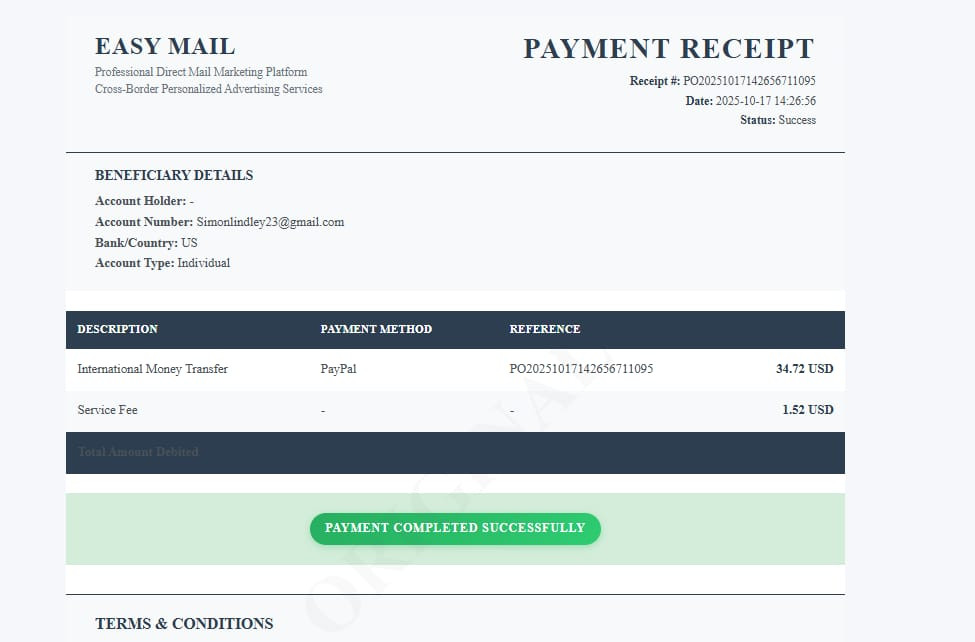This screenshot has height=642, width=975.
Task: Click the Account Type: Individual line
Action: point(162,263)
